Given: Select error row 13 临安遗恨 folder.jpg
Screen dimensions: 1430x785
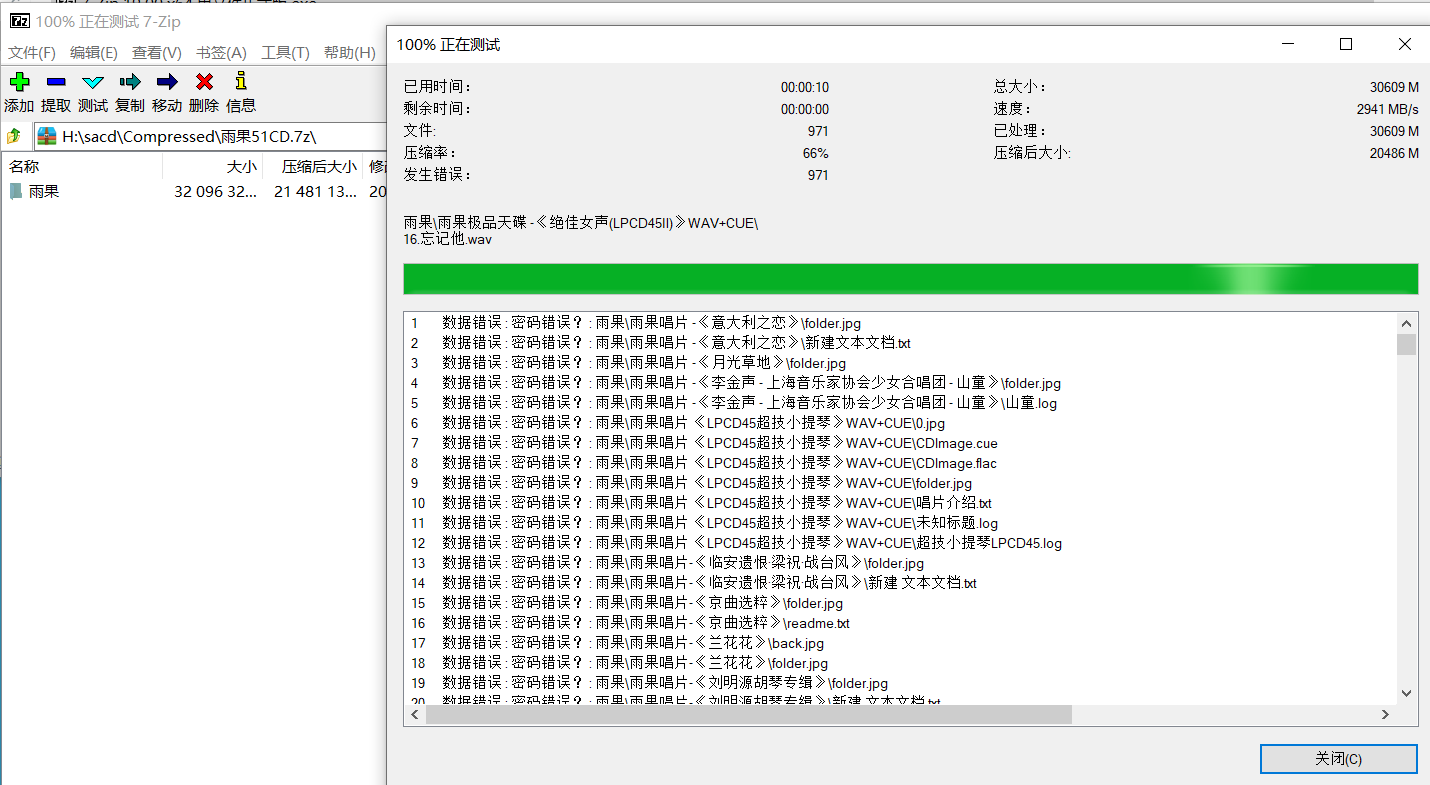Looking at the screenshot, I should [900, 563].
